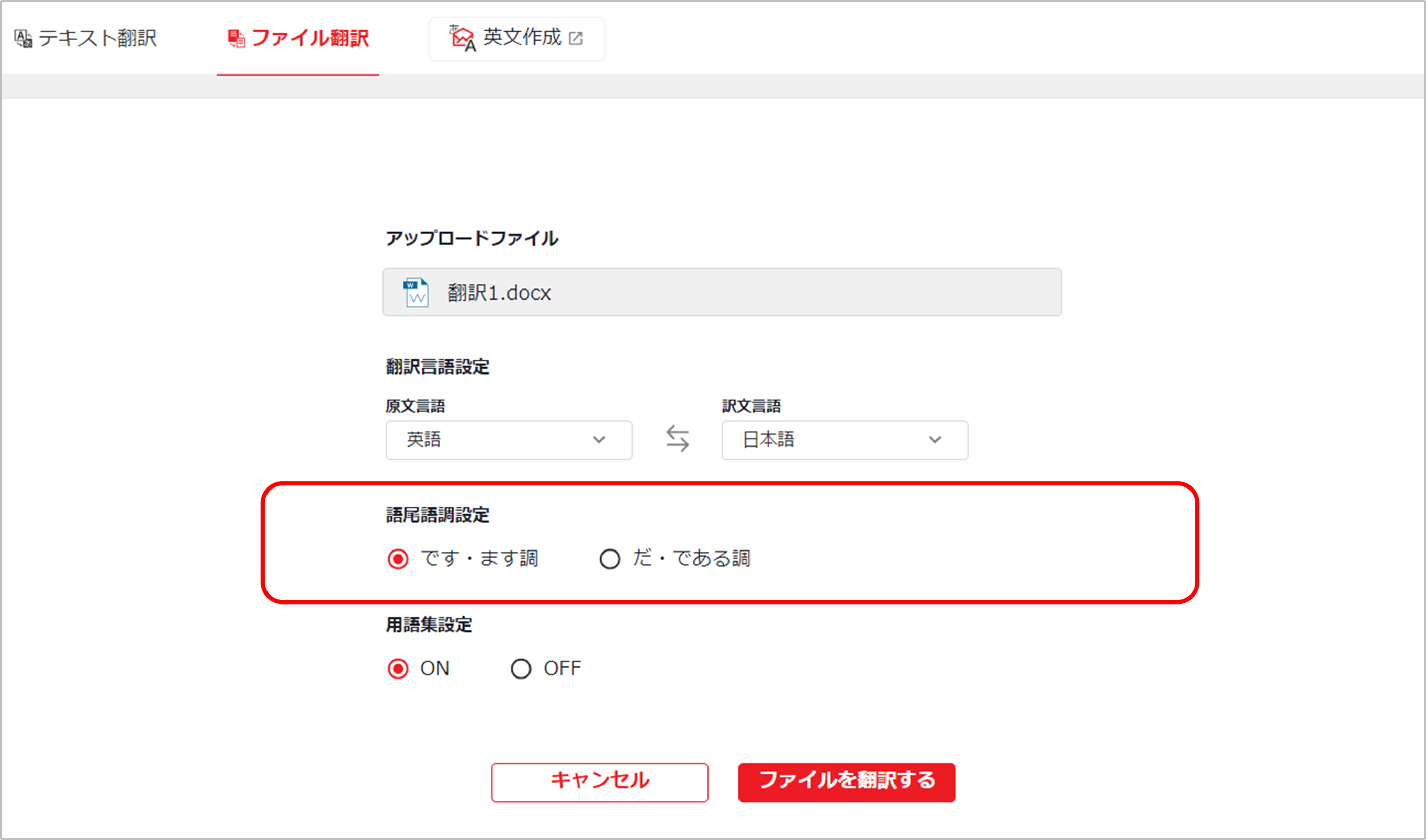Click the chevron in the 日本語 dropdown
The height and width of the screenshot is (840, 1426).
click(x=935, y=440)
